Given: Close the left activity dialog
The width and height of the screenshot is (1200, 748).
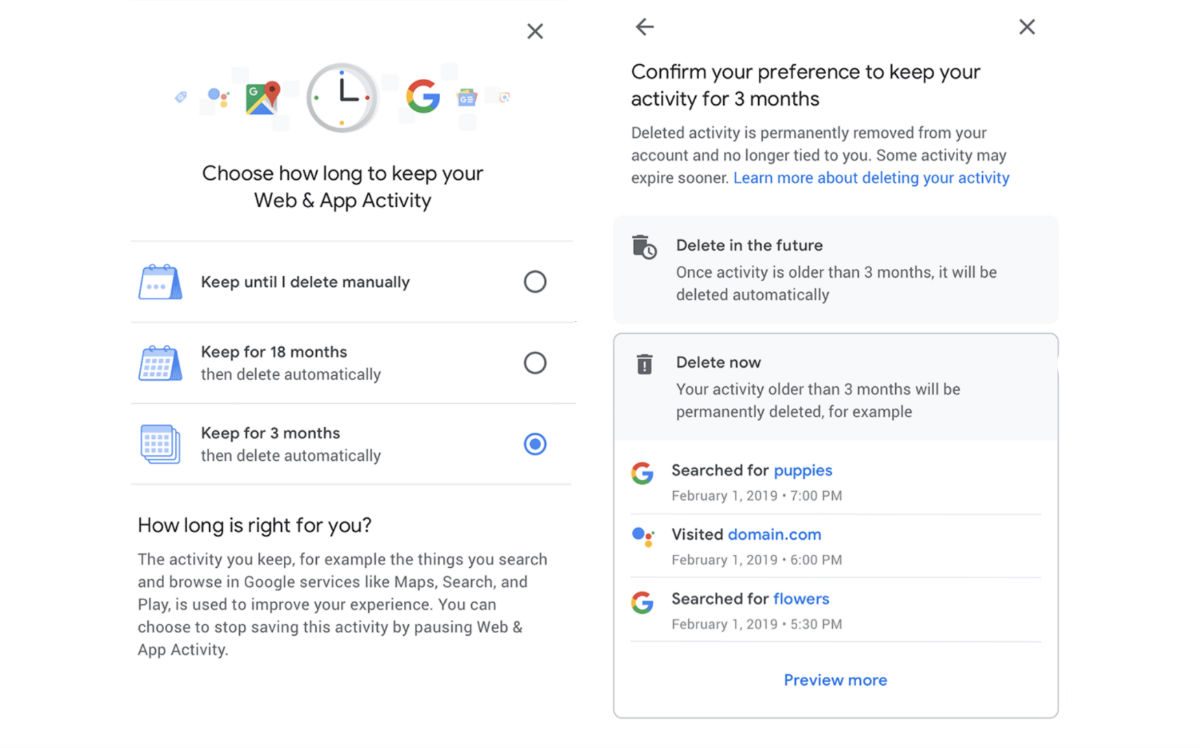Looking at the screenshot, I should pyautogui.click(x=535, y=32).
